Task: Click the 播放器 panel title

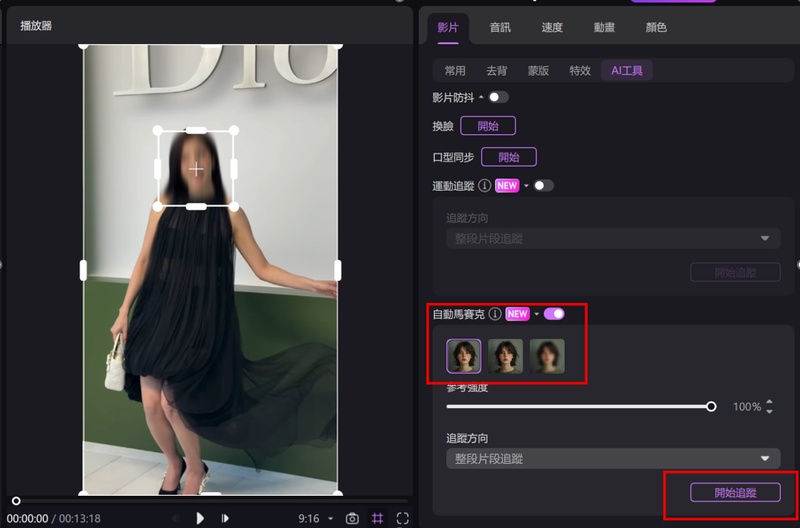Action: click(36, 26)
